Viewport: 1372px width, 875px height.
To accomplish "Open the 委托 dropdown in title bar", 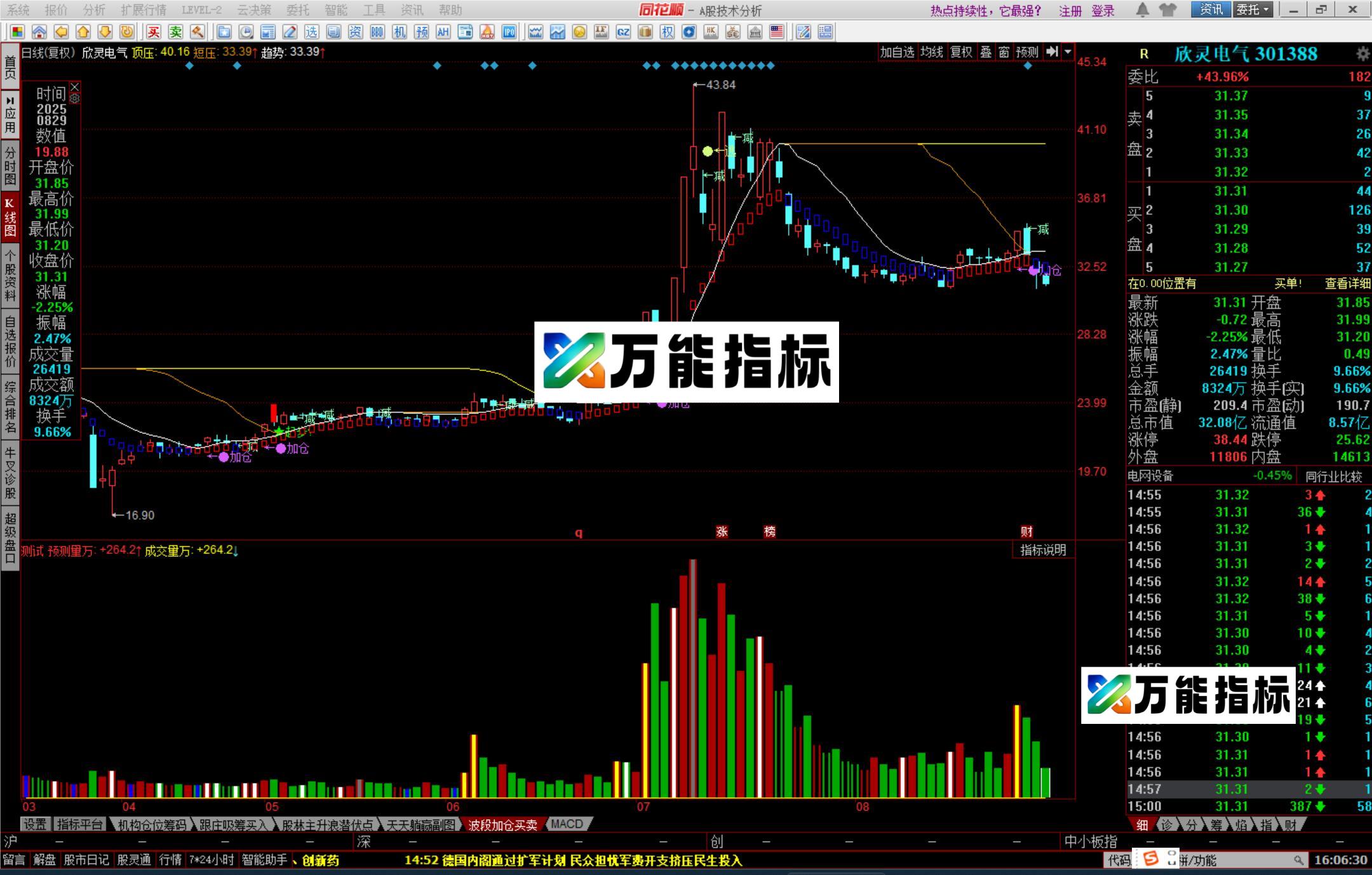I will point(1253,10).
